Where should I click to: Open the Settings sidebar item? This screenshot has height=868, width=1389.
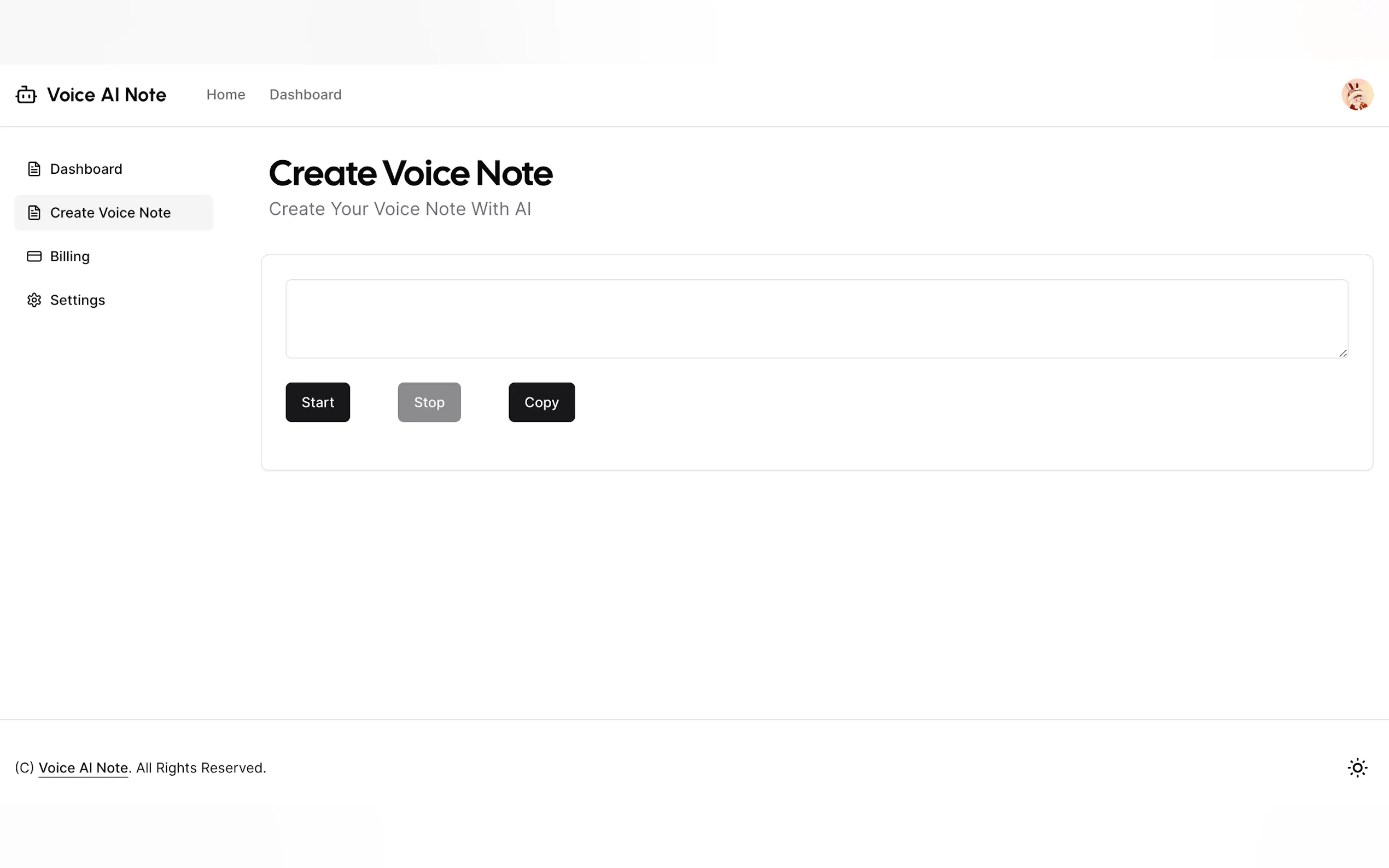click(78, 300)
